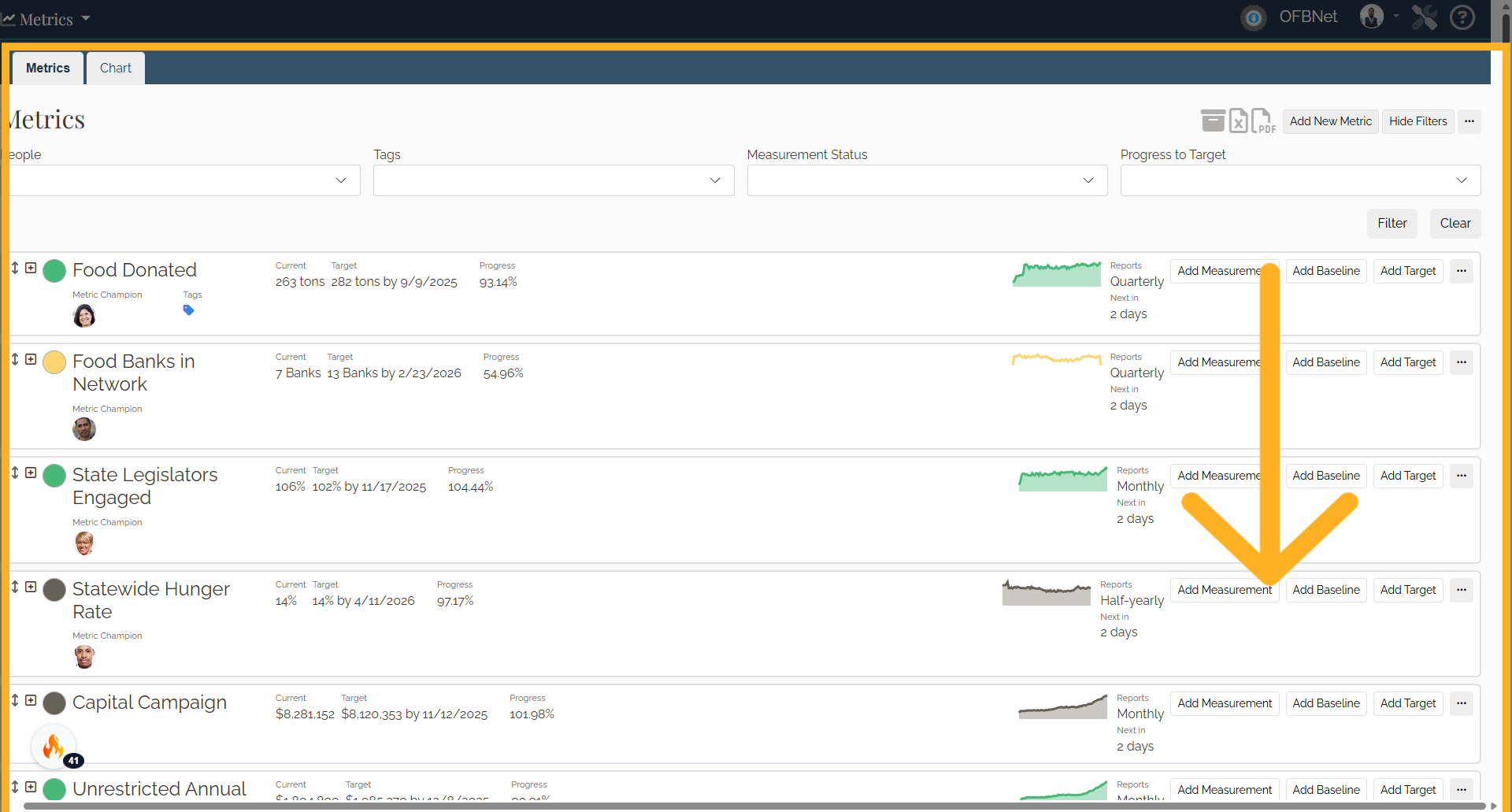Open more options for Food Banks in Network row

[1462, 362]
